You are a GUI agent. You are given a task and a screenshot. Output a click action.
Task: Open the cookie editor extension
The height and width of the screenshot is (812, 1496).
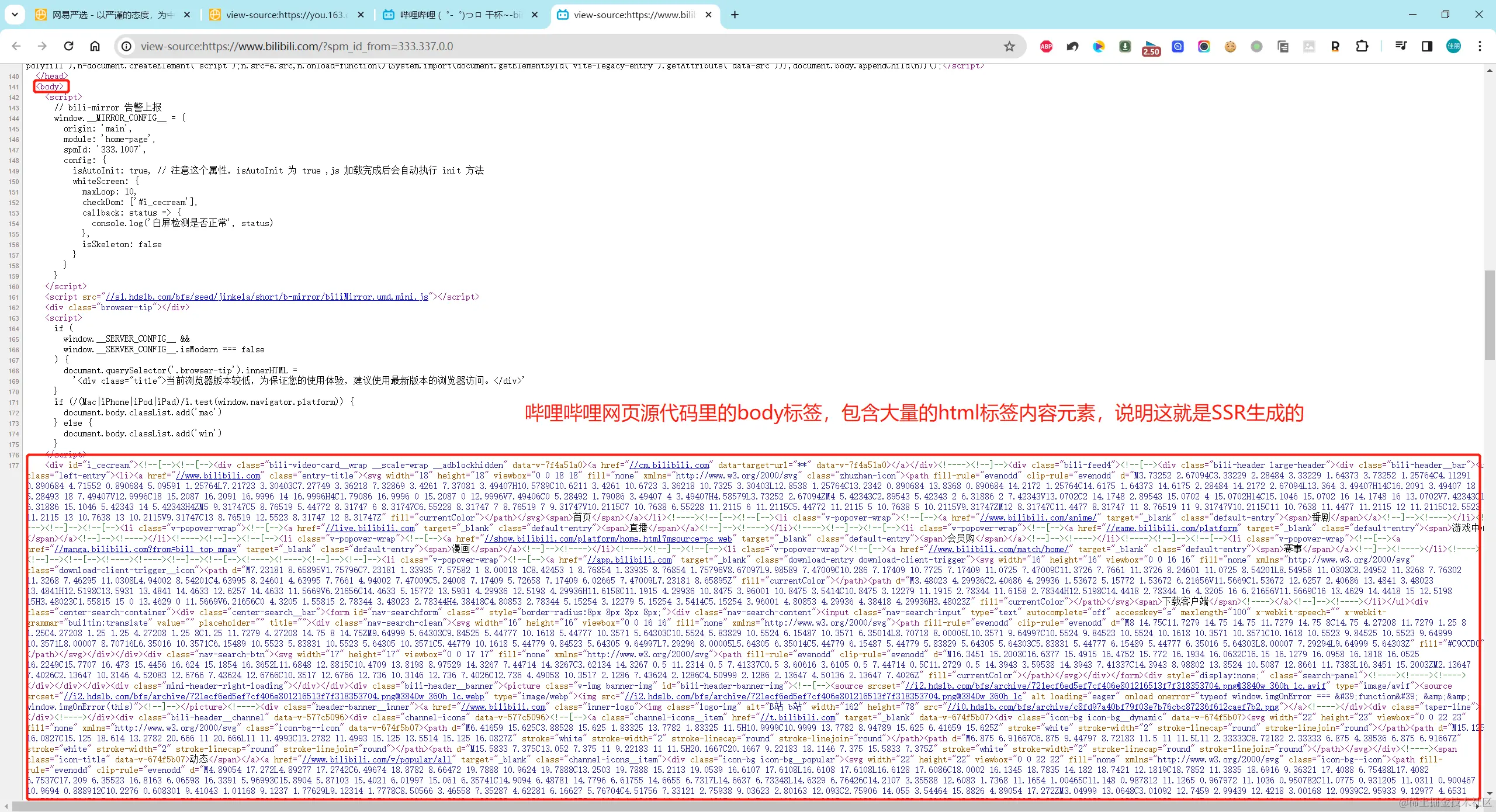1230,46
